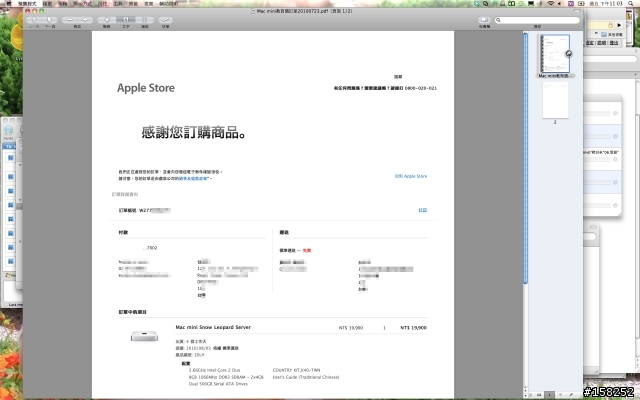
Task: Open the Time Machine menu icon
Action: point(521,3)
